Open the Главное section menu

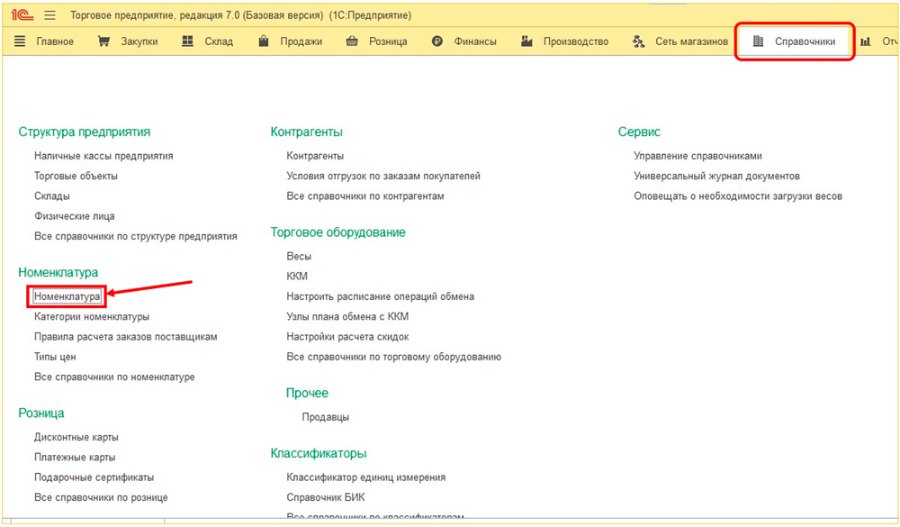click(44, 41)
